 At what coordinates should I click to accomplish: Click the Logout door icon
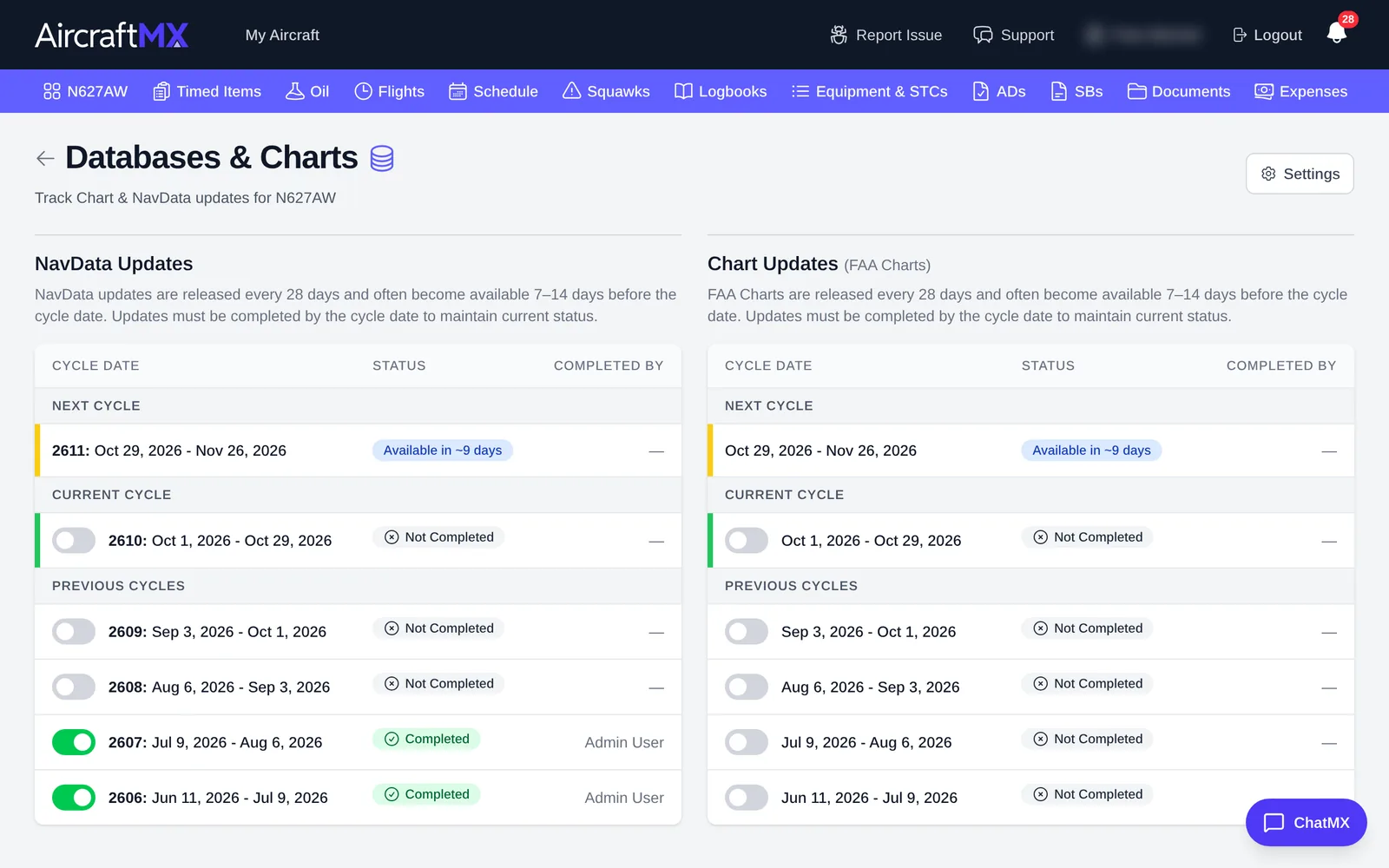click(1240, 35)
